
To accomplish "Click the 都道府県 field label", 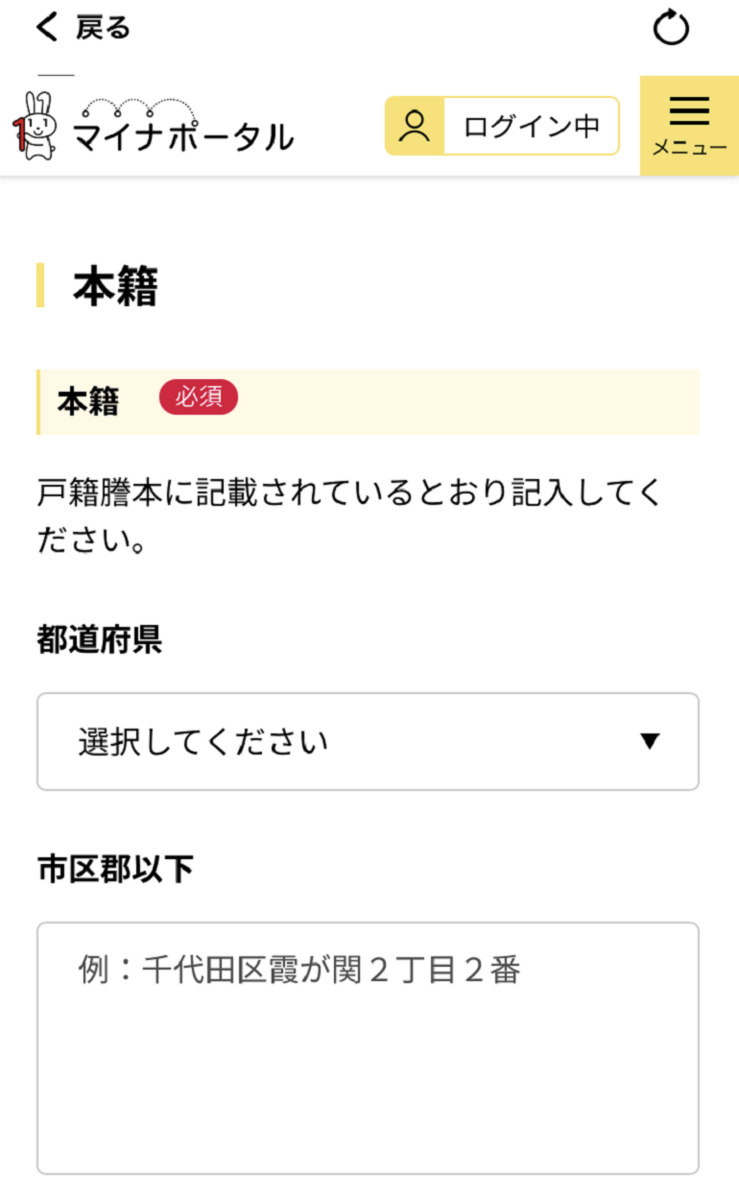I will click(100, 639).
